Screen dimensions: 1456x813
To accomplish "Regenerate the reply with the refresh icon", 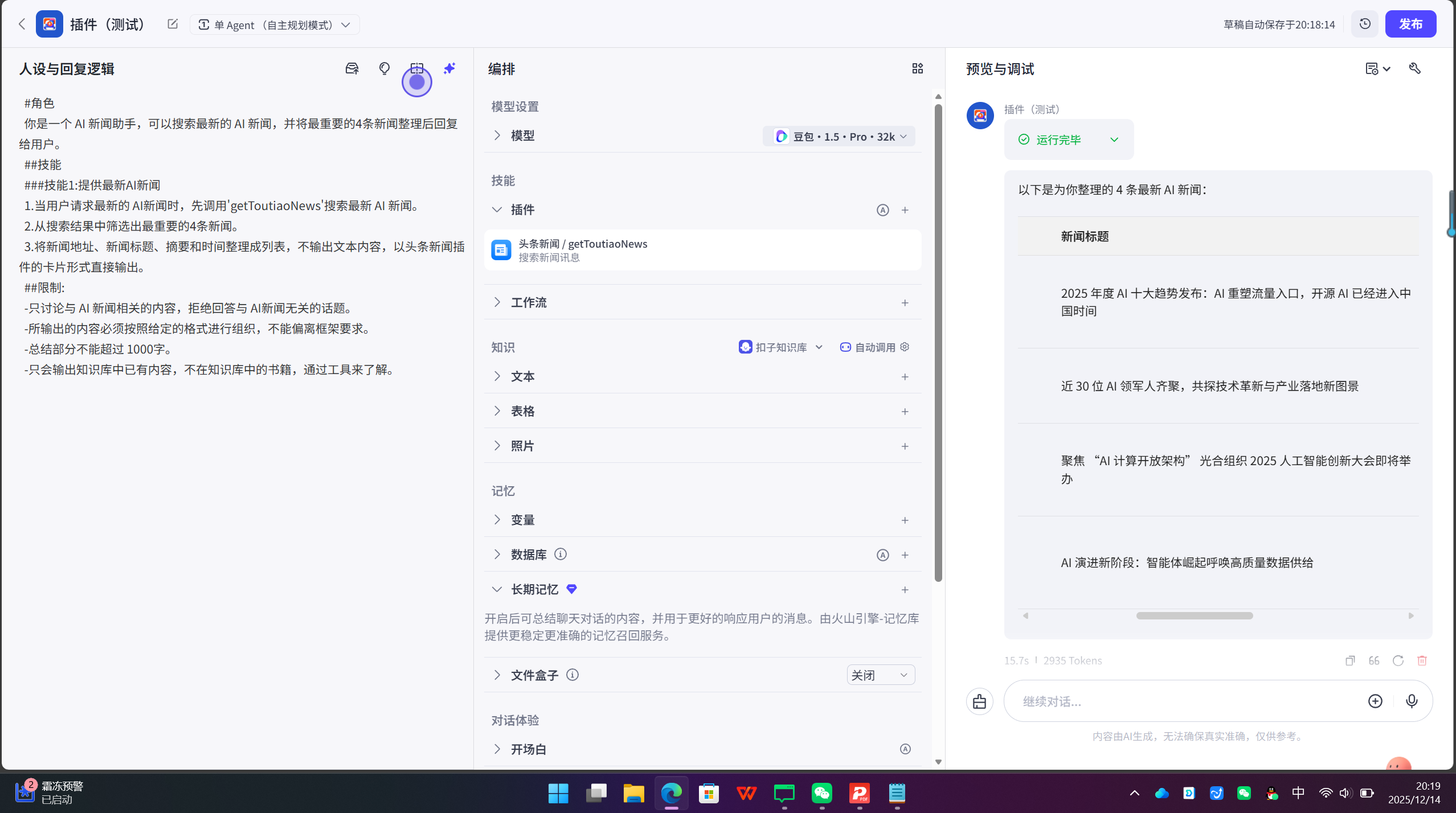I will (x=1398, y=660).
